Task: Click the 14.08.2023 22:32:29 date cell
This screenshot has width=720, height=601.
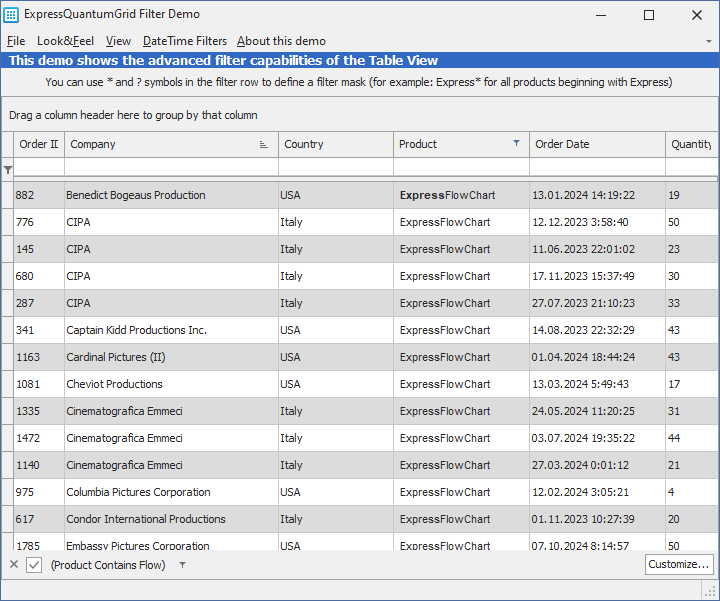Action: point(597,330)
